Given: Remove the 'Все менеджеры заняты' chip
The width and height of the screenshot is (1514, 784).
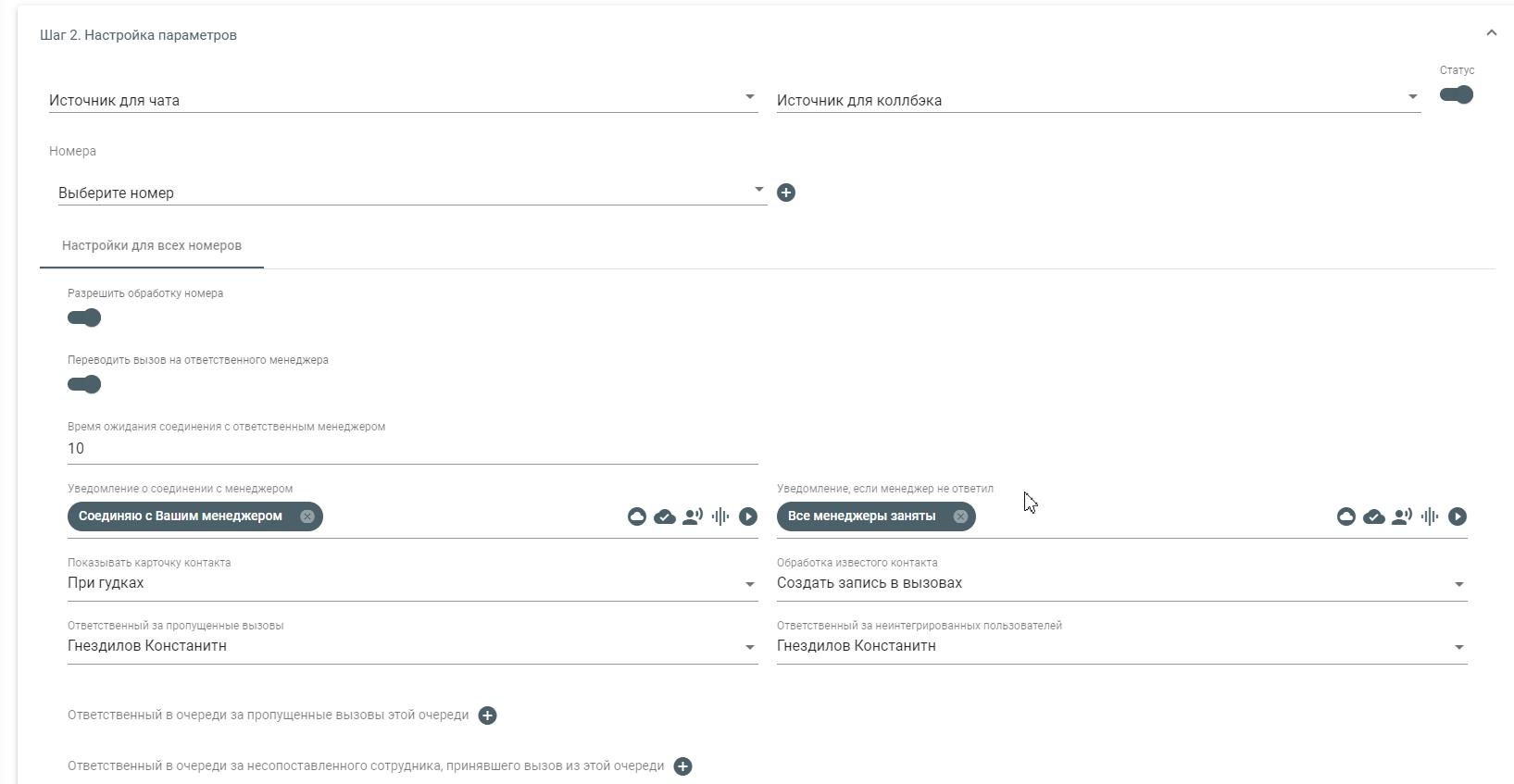Looking at the screenshot, I should [x=960, y=516].
